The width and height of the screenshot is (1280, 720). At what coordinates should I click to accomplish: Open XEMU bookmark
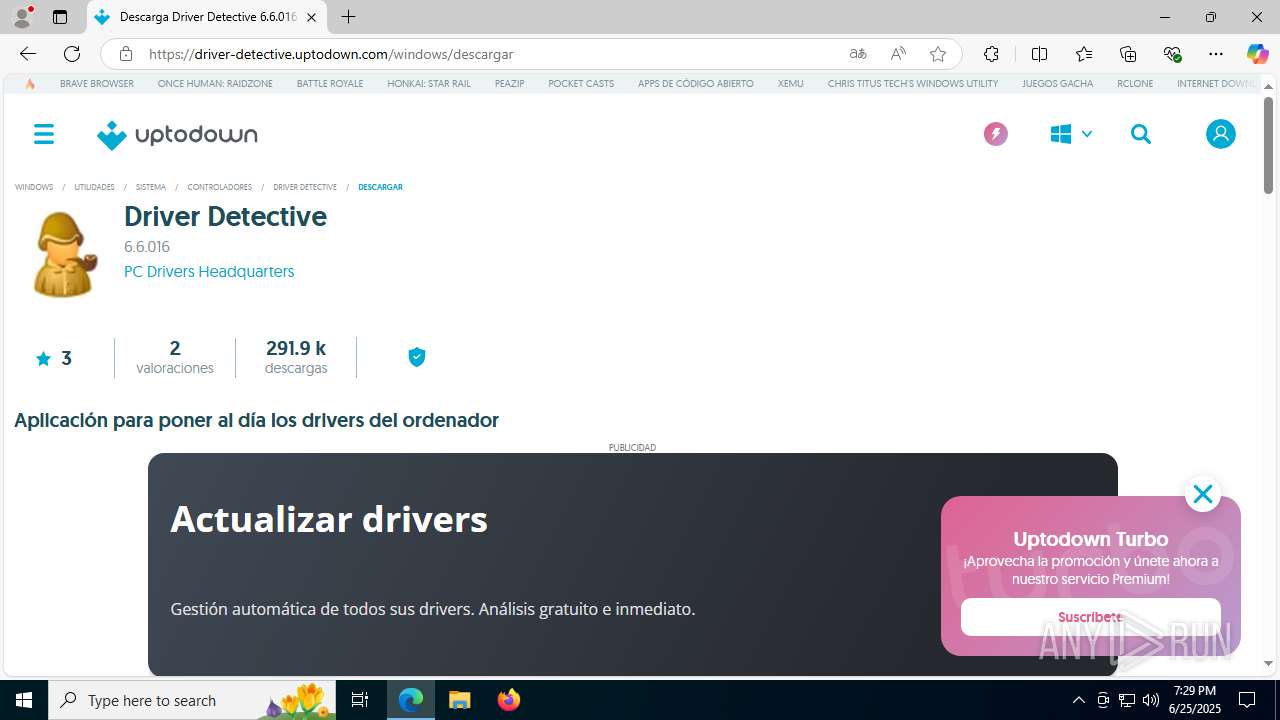tap(791, 84)
